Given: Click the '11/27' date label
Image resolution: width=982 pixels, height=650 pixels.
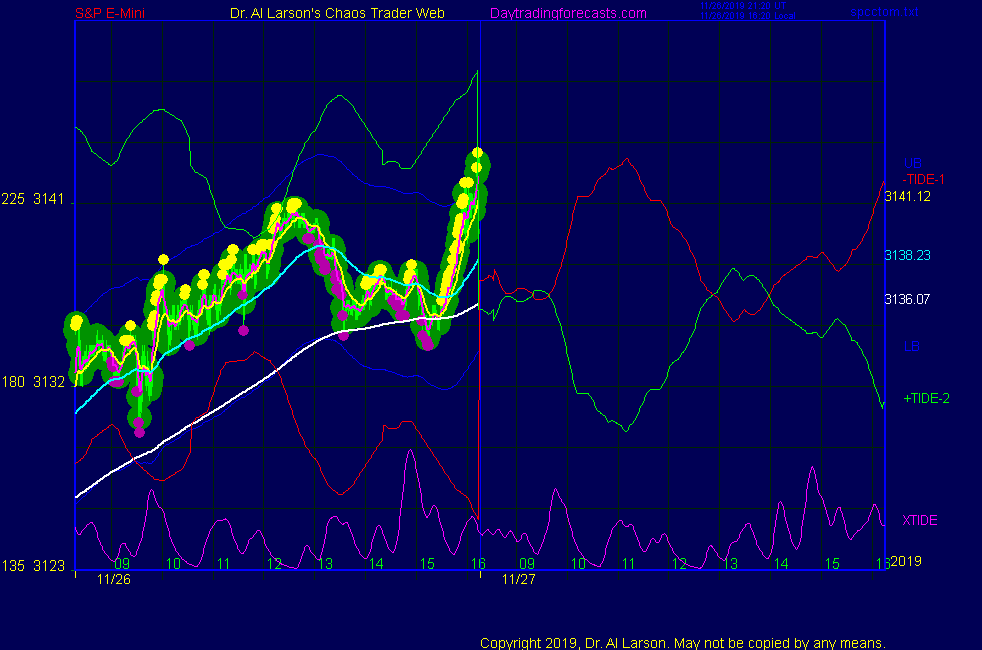Looking at the screenshot, I should 519,579.
